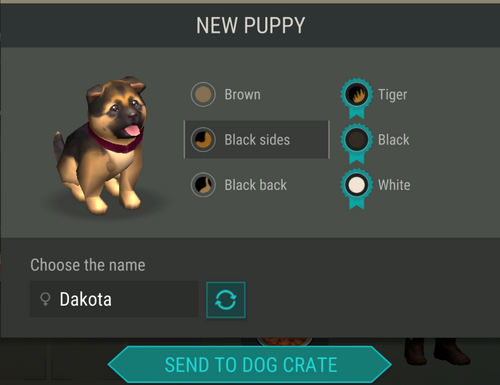This screenshot has width=500, height=385.
Task: Click the Dakota name input field
Action: pos(114,299)
